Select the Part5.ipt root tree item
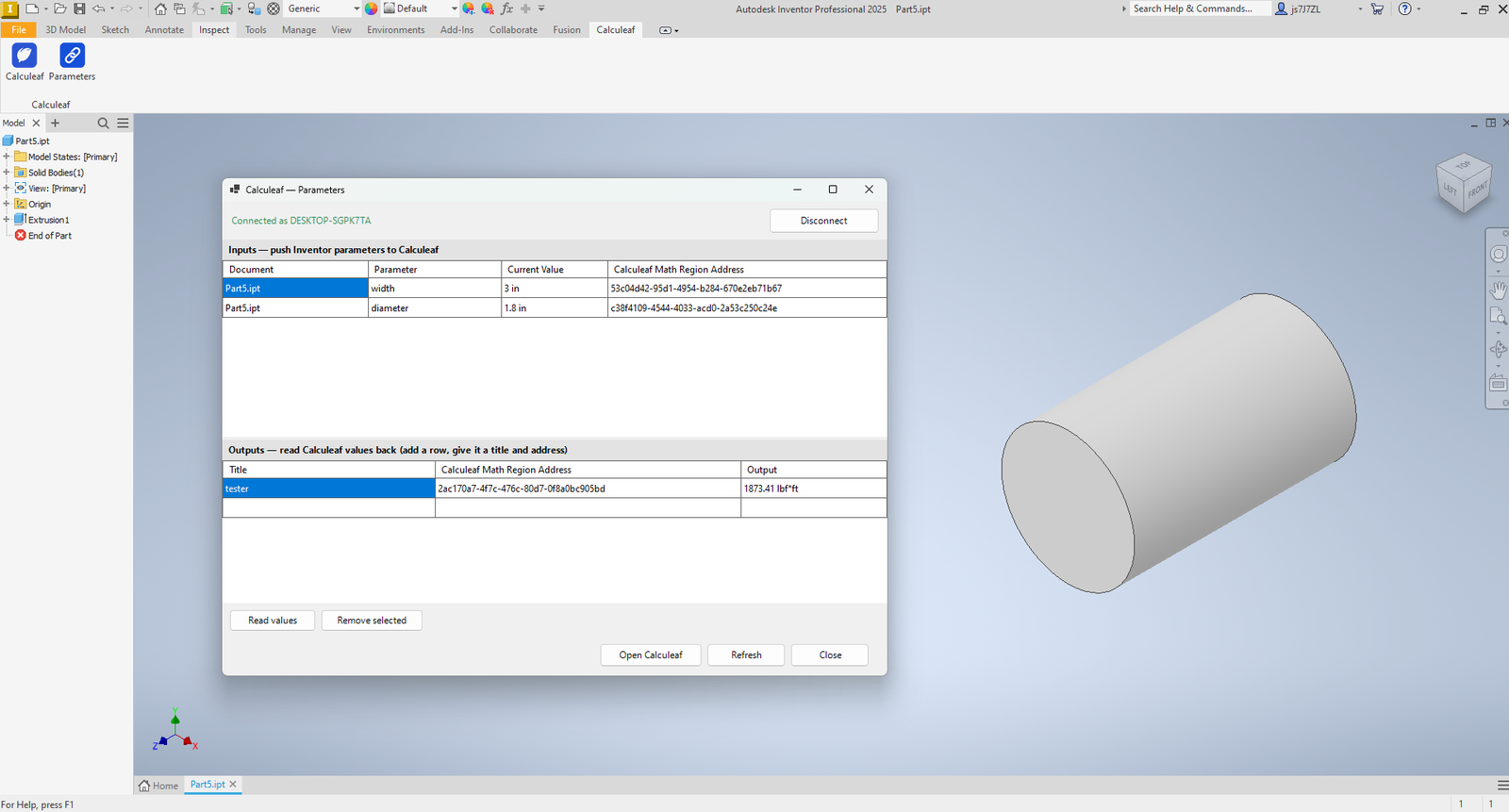The height and width of the screenshot is (812, 1509). [26, 141]
